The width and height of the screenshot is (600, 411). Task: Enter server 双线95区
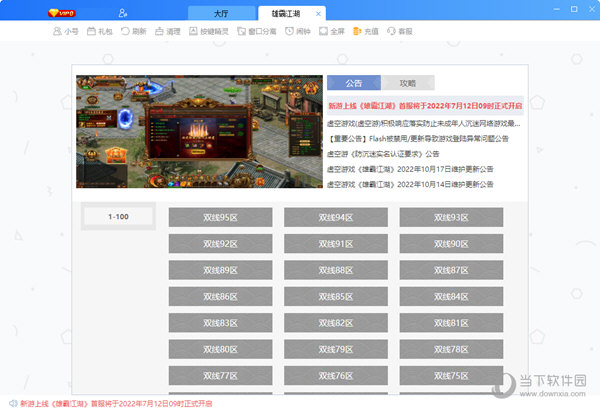[x=220, y=217]
